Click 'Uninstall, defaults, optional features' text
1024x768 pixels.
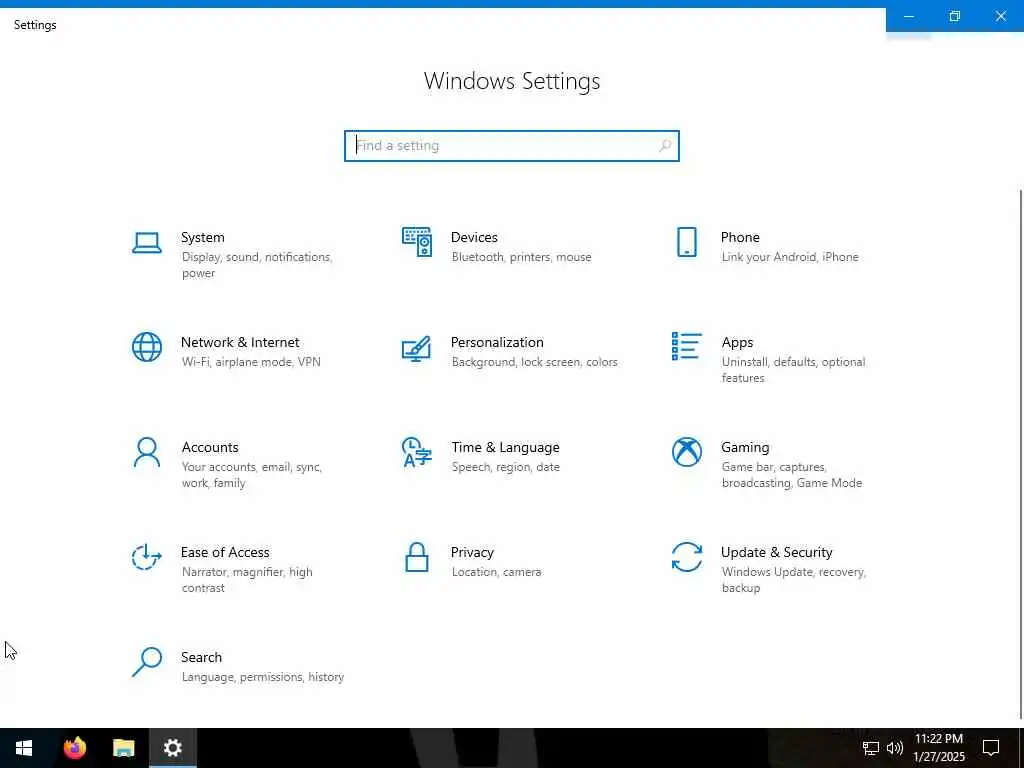click(x=793, y=370)
